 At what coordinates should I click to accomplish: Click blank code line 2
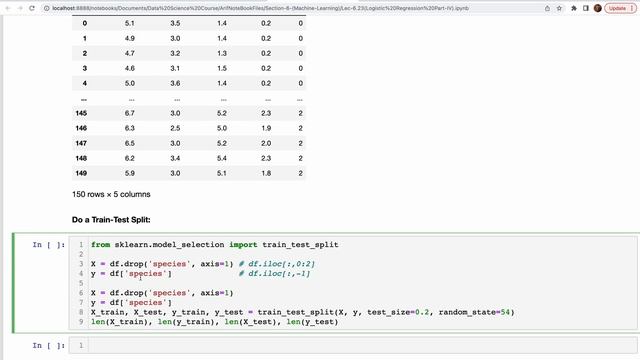pyautogui.click(x=362, y=254)
